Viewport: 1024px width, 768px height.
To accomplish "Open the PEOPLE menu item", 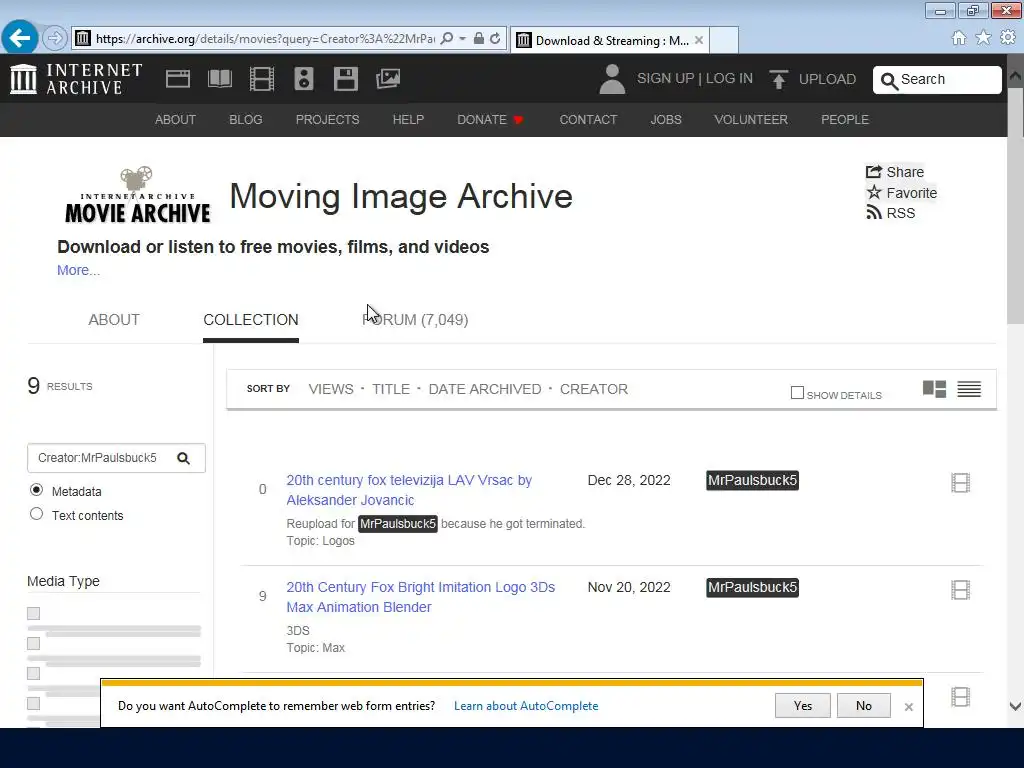I will (844, 120).
